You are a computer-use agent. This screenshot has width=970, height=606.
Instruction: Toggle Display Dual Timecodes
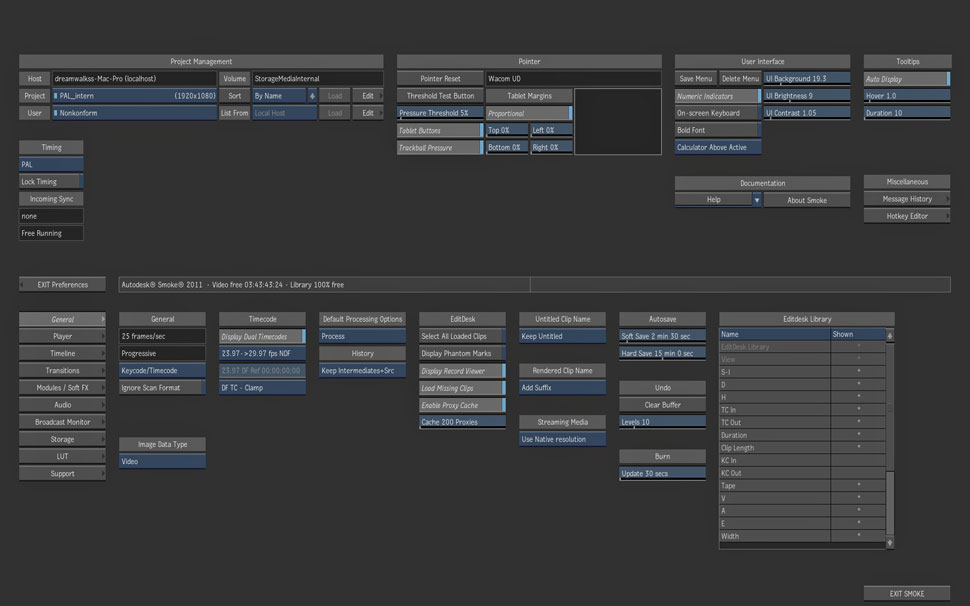262,337
